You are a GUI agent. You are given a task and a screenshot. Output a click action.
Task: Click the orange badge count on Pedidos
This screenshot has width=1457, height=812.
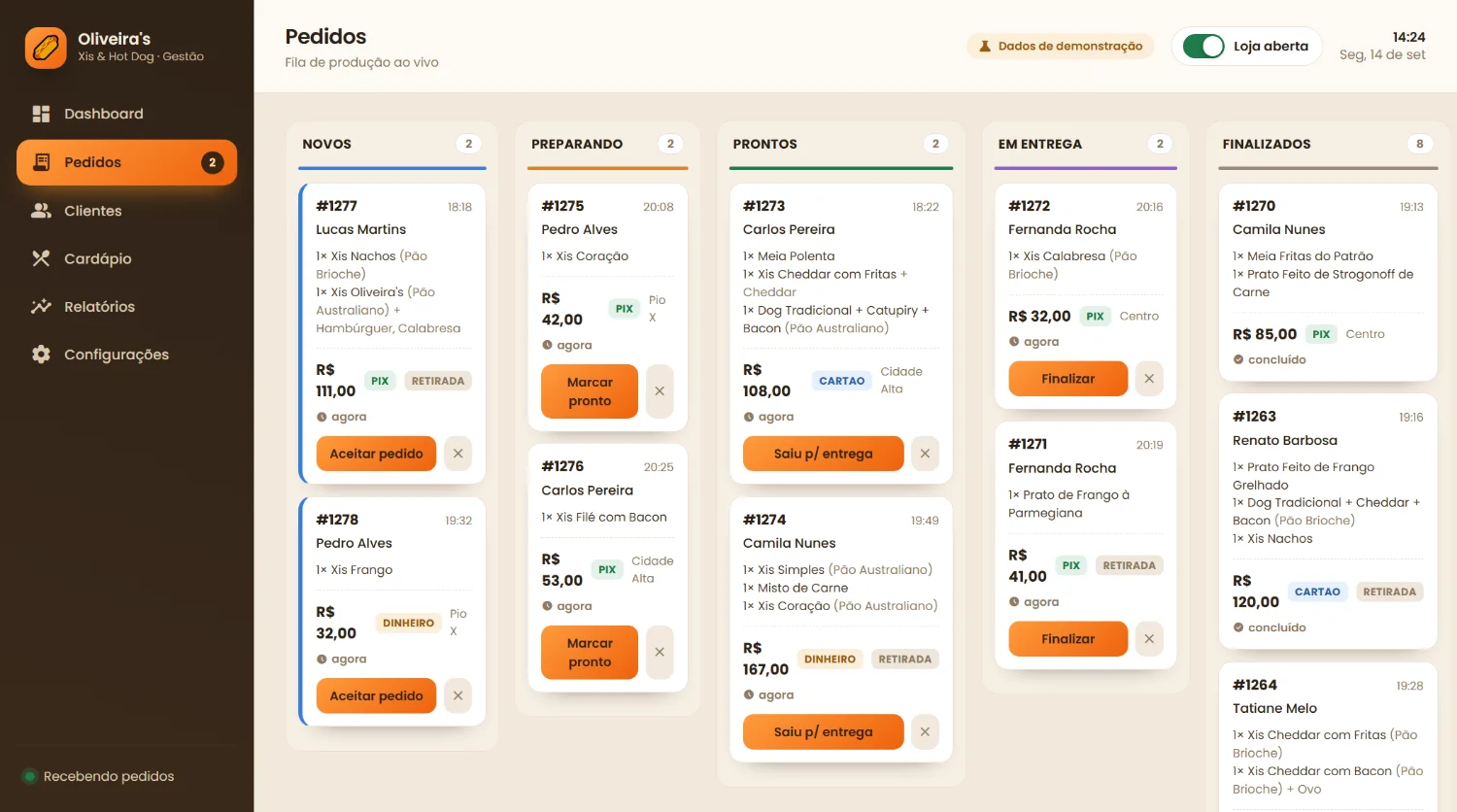213,162
